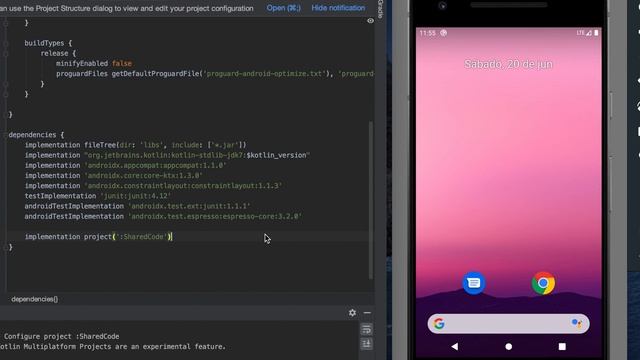640x360 pixels.
Task: Click the editor vertical scrollbar
Action: coord(371,200)
